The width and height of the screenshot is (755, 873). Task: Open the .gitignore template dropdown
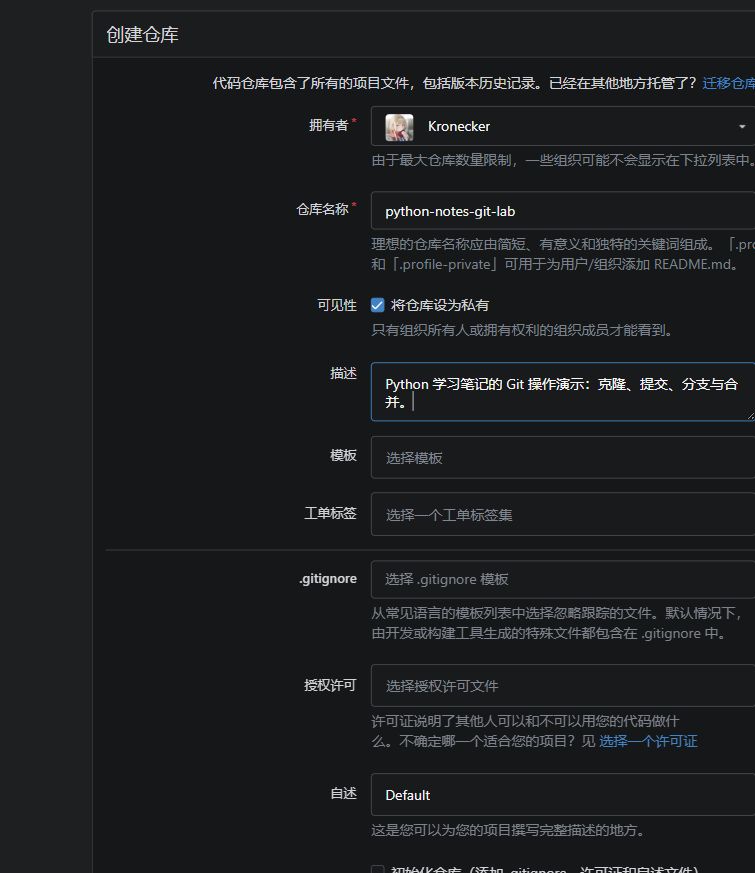(x=563, y=579)
